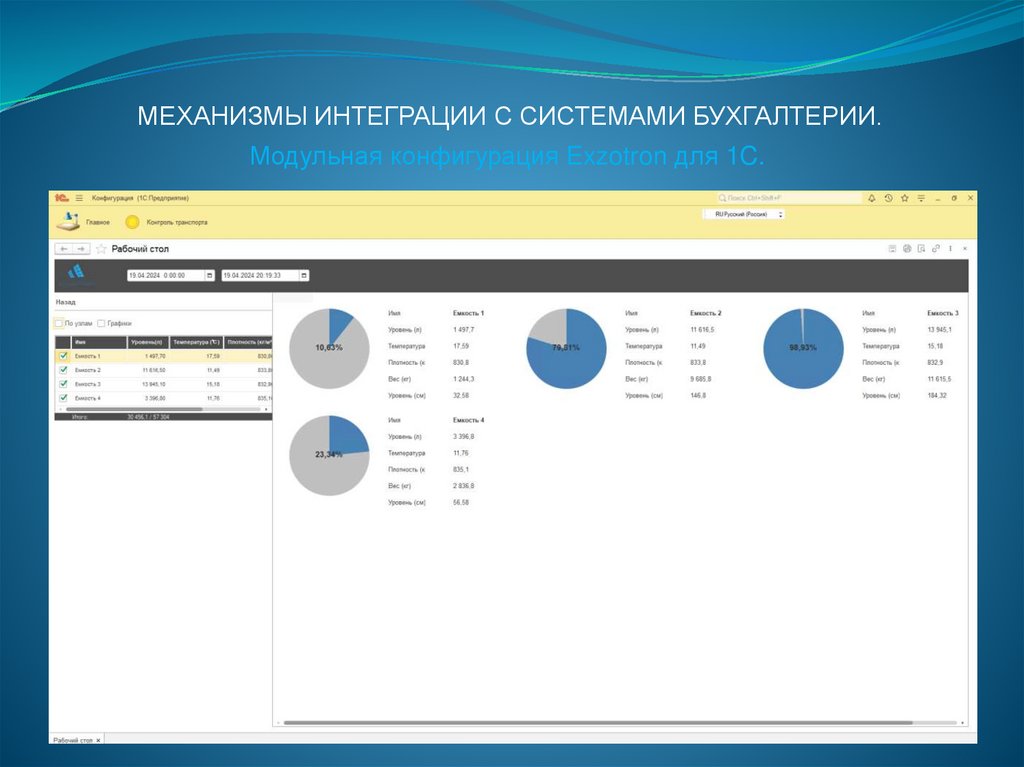Uncheck the Емкость 4 row checkbox
This screenshot has width=1024, height=767.
tap(63, 398)
